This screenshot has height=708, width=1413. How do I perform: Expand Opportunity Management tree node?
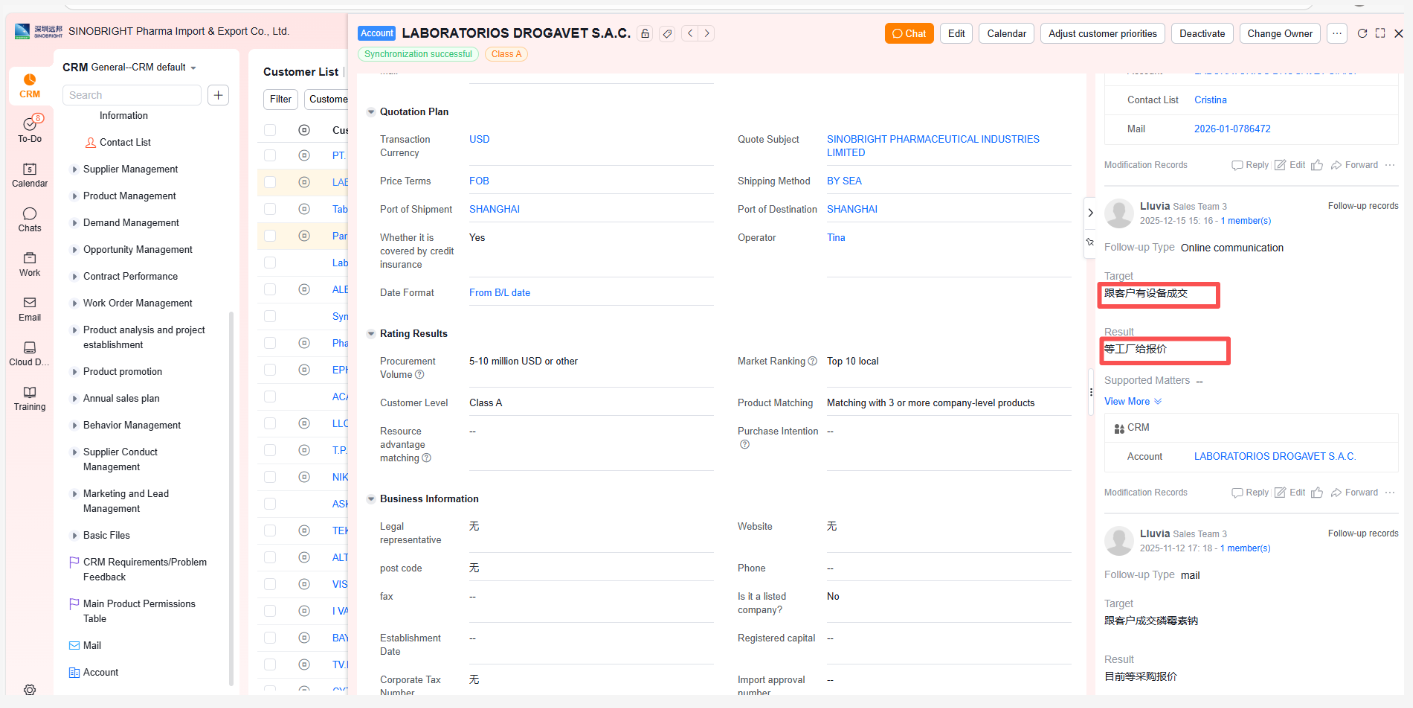click(74, 250)
